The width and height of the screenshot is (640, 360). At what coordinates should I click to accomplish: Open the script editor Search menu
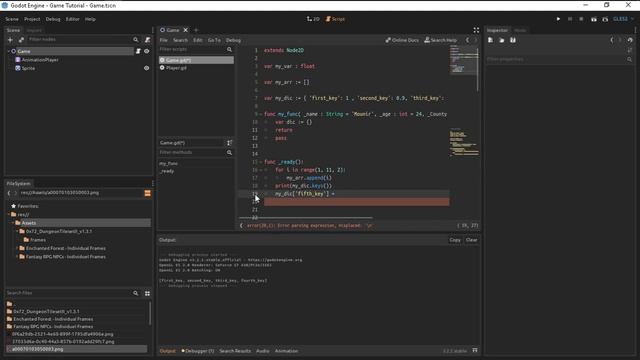(180, 40)
